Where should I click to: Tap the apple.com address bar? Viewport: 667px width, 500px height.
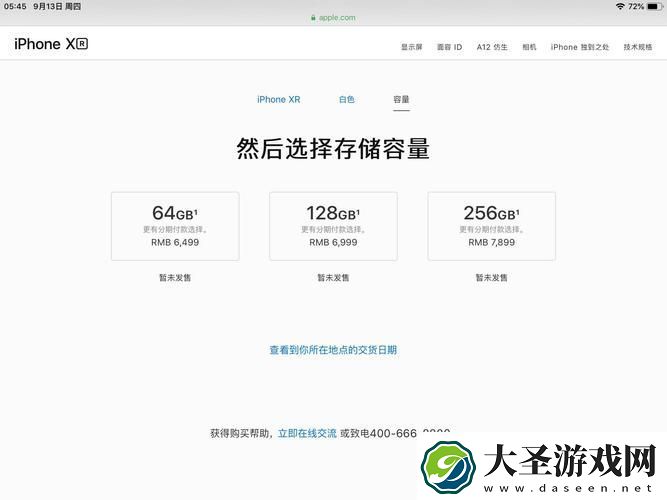334,17
